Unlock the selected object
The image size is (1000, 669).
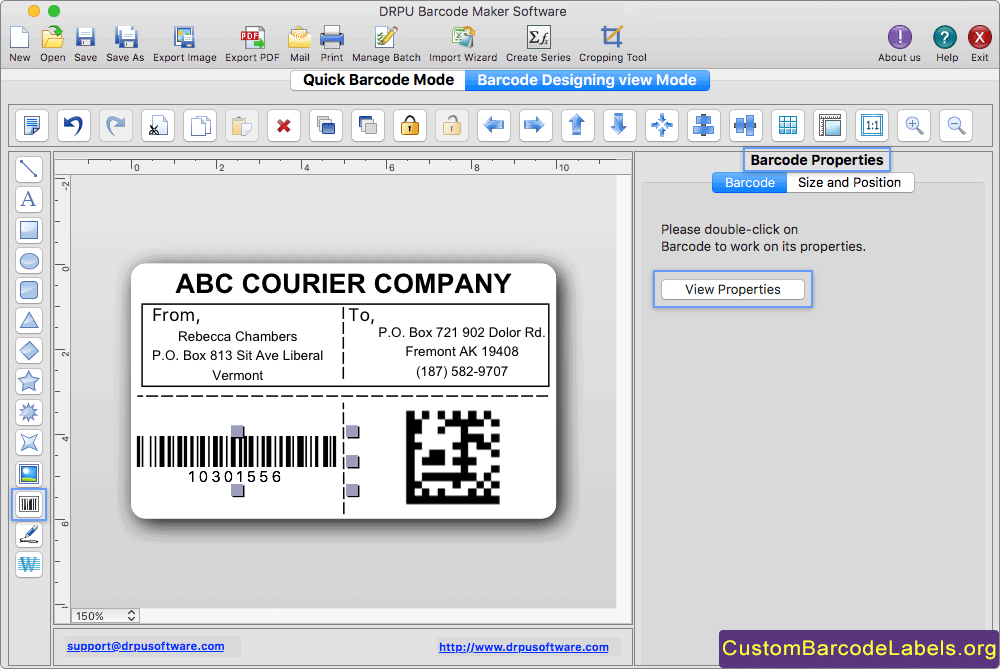pos(452,125)
